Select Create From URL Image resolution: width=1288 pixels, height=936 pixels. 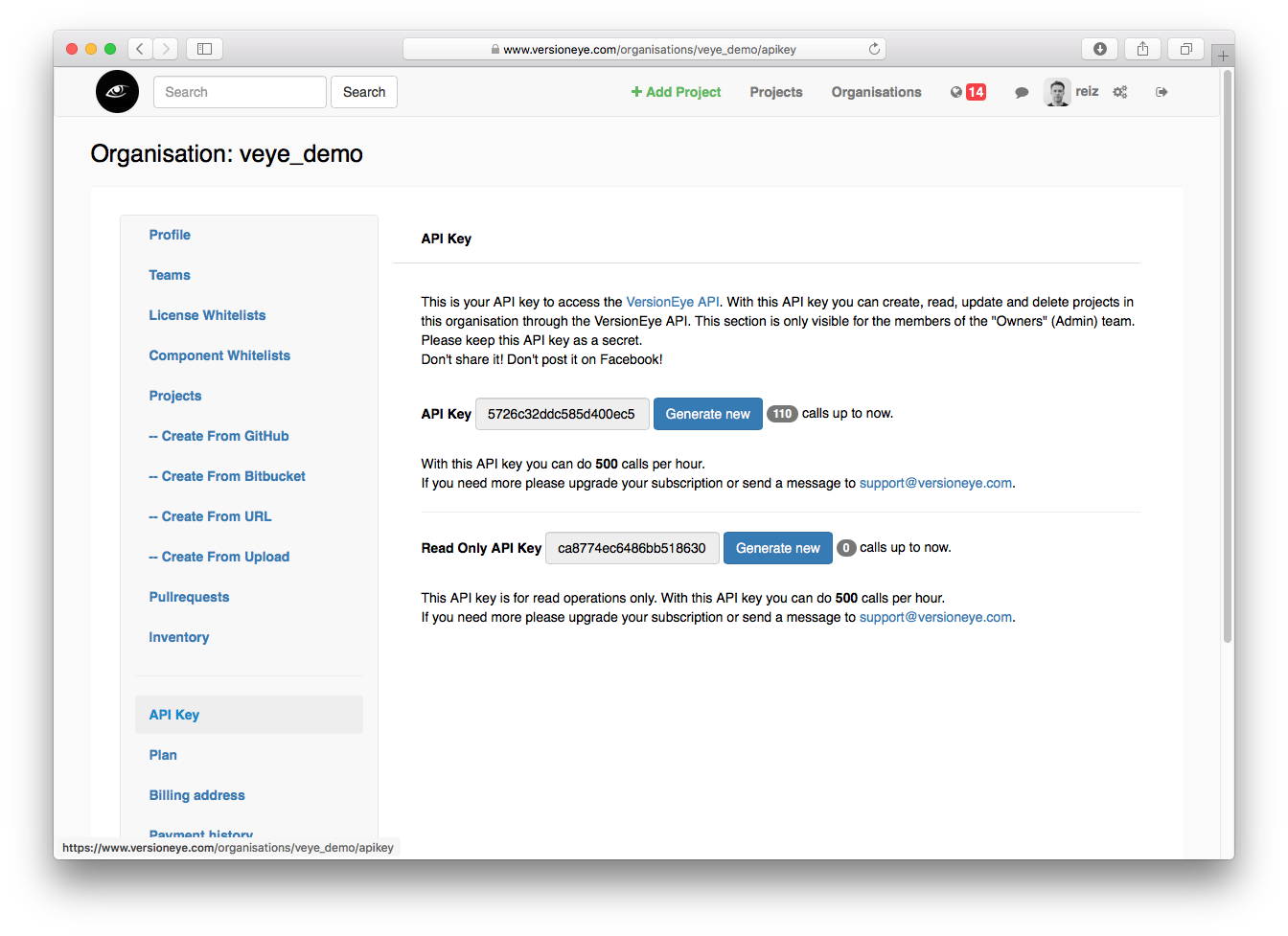point(210,516)
